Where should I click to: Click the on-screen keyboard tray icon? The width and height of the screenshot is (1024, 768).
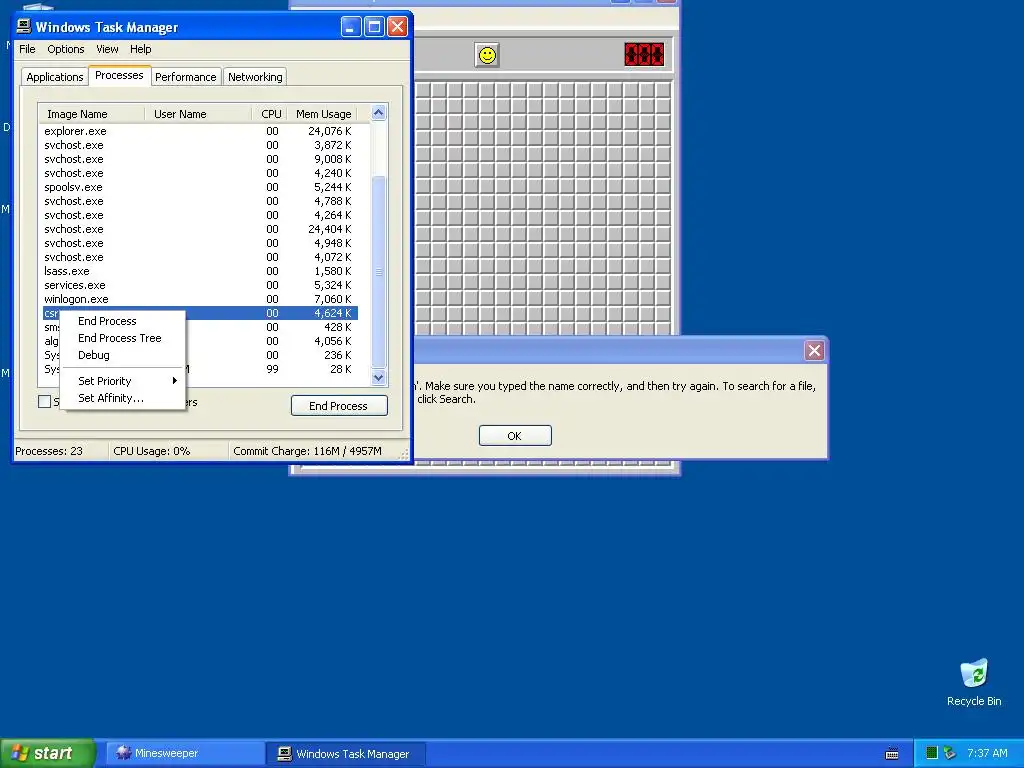891,754
